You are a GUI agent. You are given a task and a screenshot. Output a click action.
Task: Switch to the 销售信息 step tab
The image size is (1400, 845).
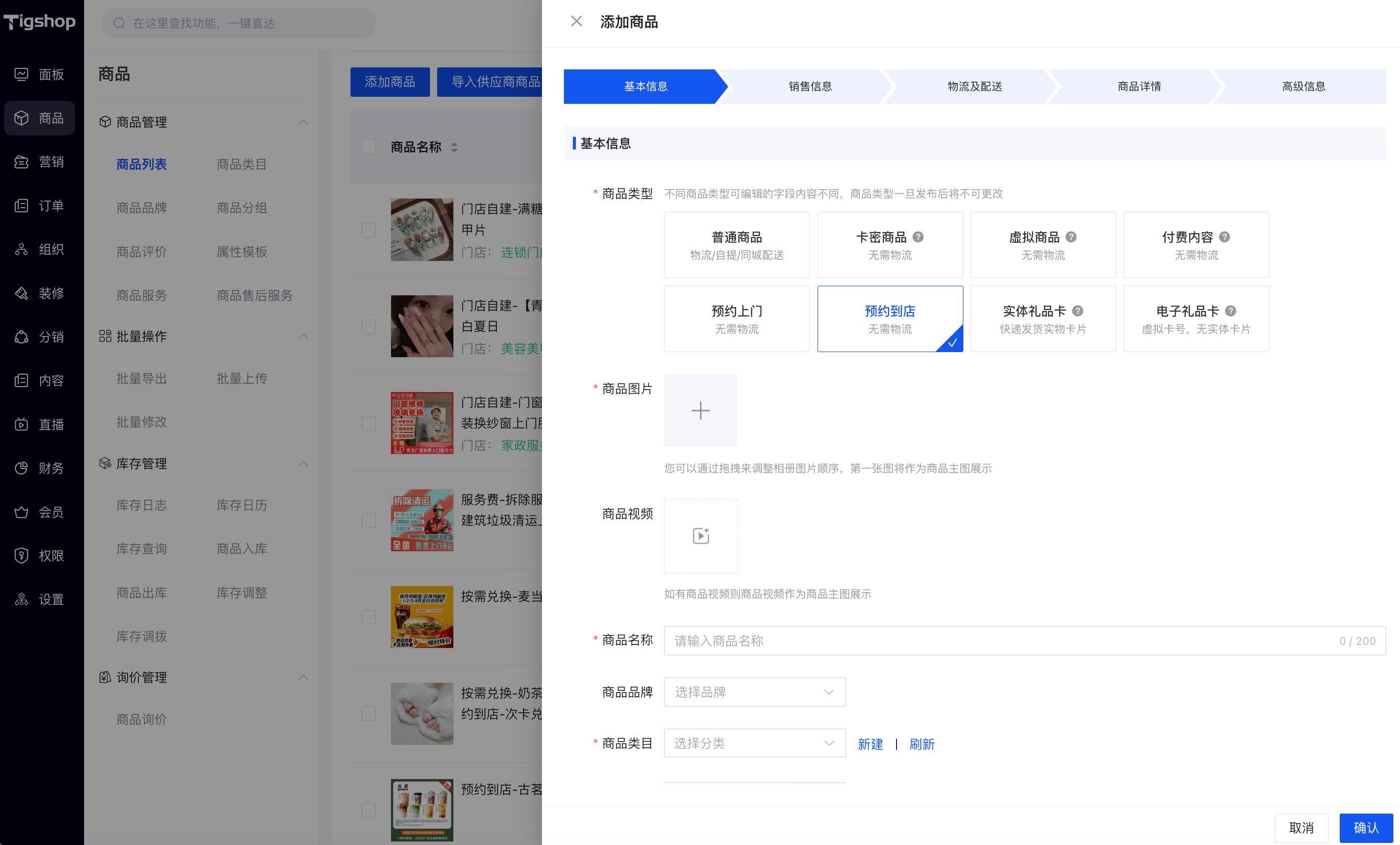[x=809, y=87]
